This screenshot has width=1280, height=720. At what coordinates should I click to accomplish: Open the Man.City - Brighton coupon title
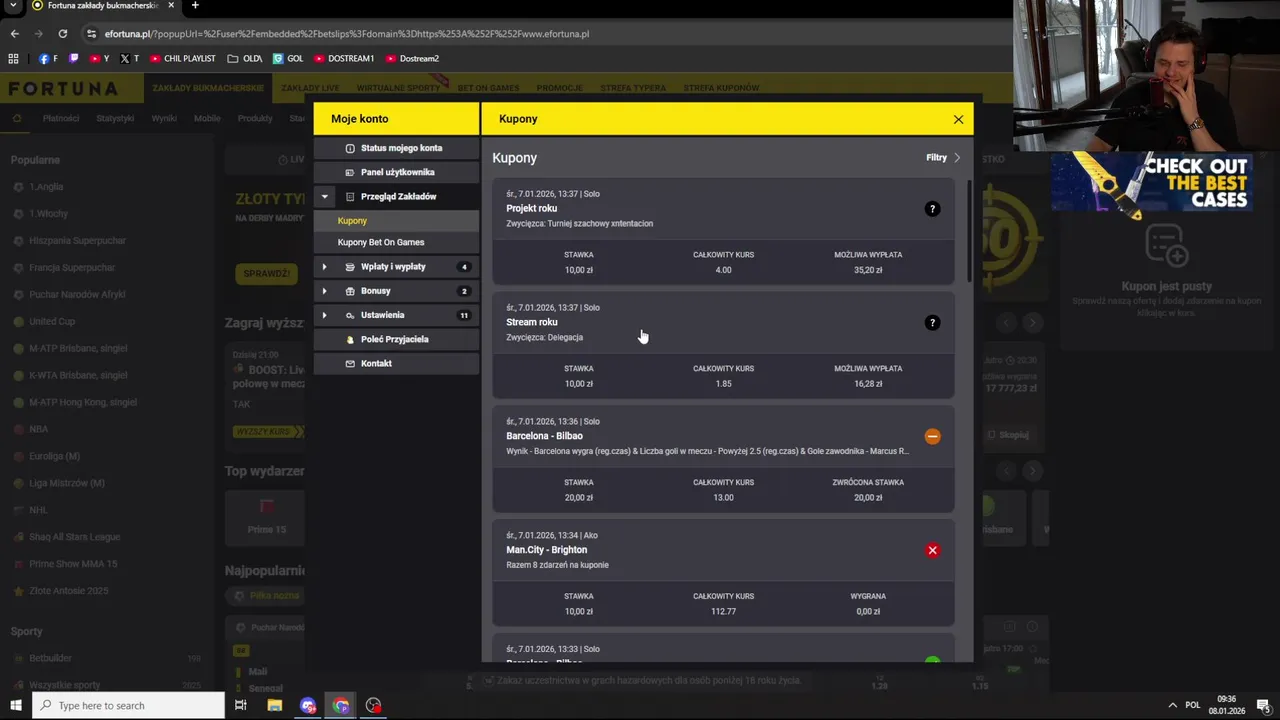point(546,550)
